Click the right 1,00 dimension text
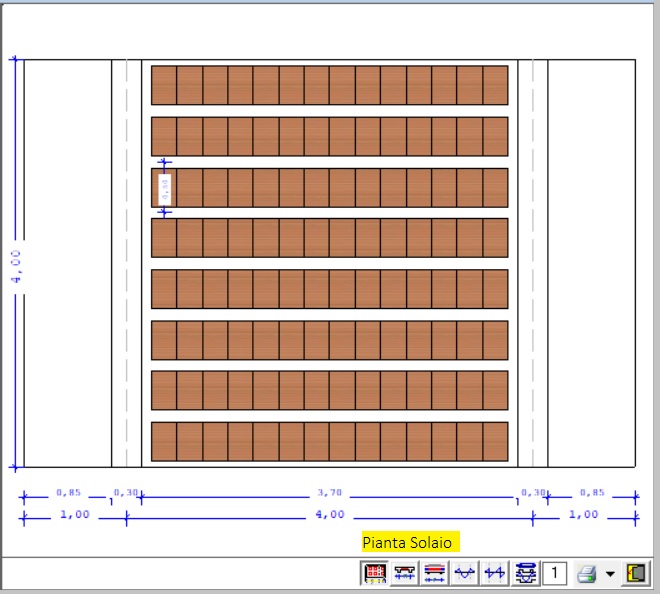 [x=583, y=514]
